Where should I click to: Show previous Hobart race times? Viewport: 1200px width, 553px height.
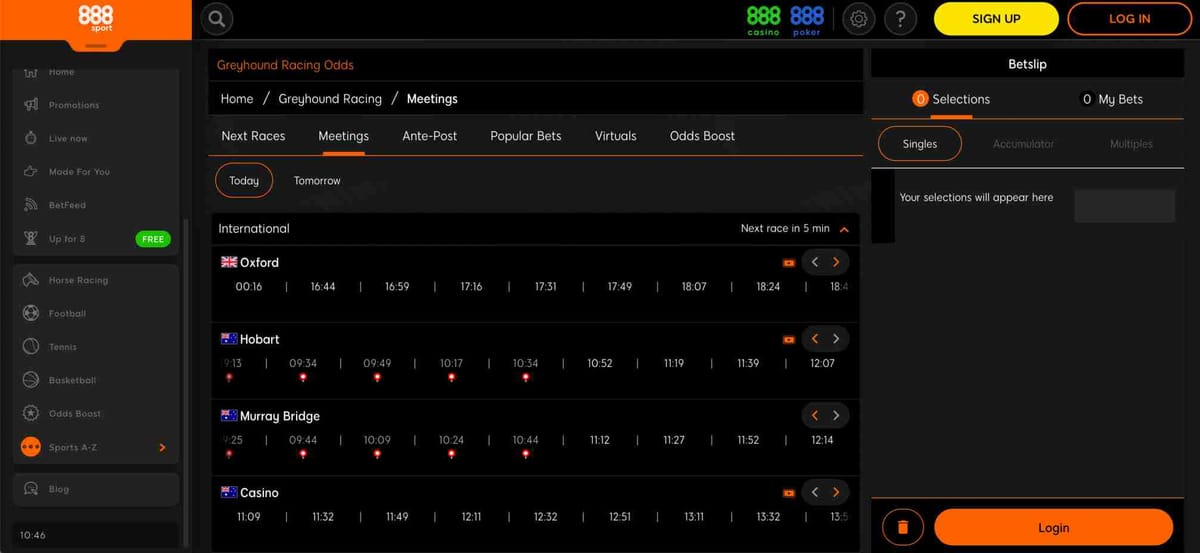(815, 339)
